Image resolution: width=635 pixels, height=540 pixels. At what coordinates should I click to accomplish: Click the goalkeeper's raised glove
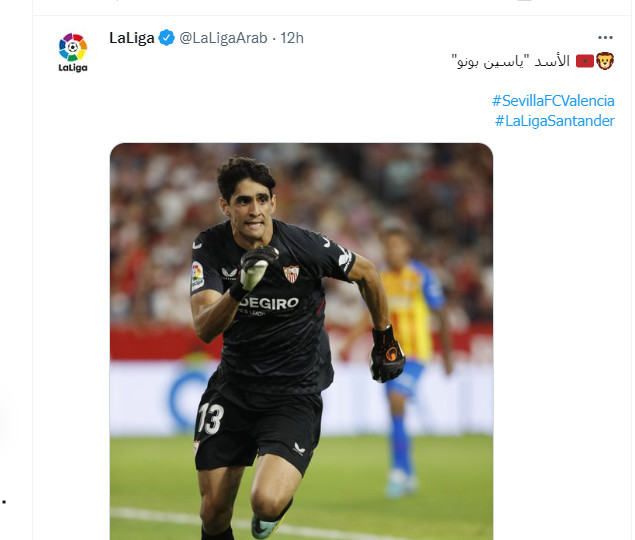coord(255,268)
